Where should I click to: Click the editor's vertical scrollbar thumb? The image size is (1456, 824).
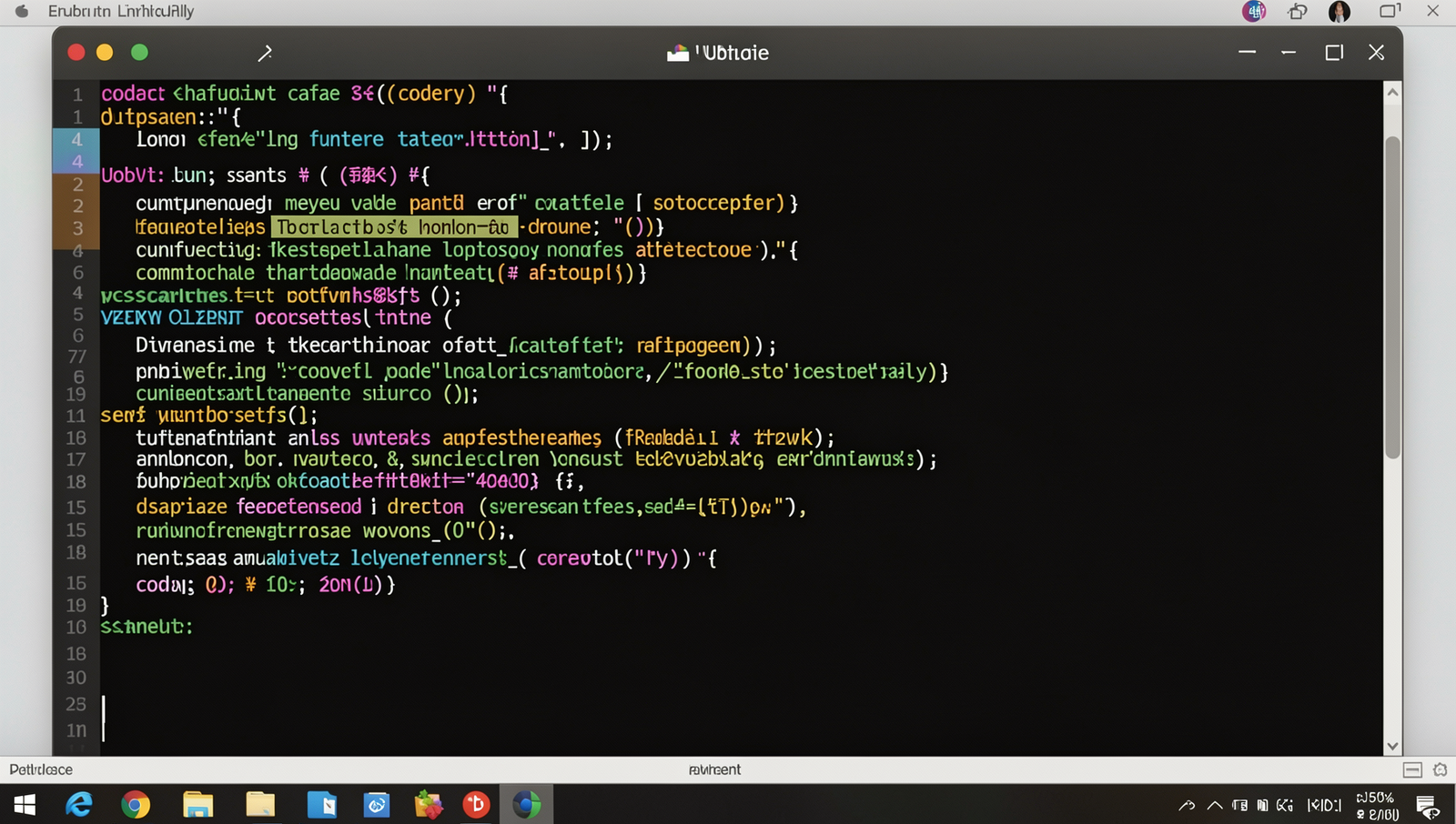(1392, 297)
